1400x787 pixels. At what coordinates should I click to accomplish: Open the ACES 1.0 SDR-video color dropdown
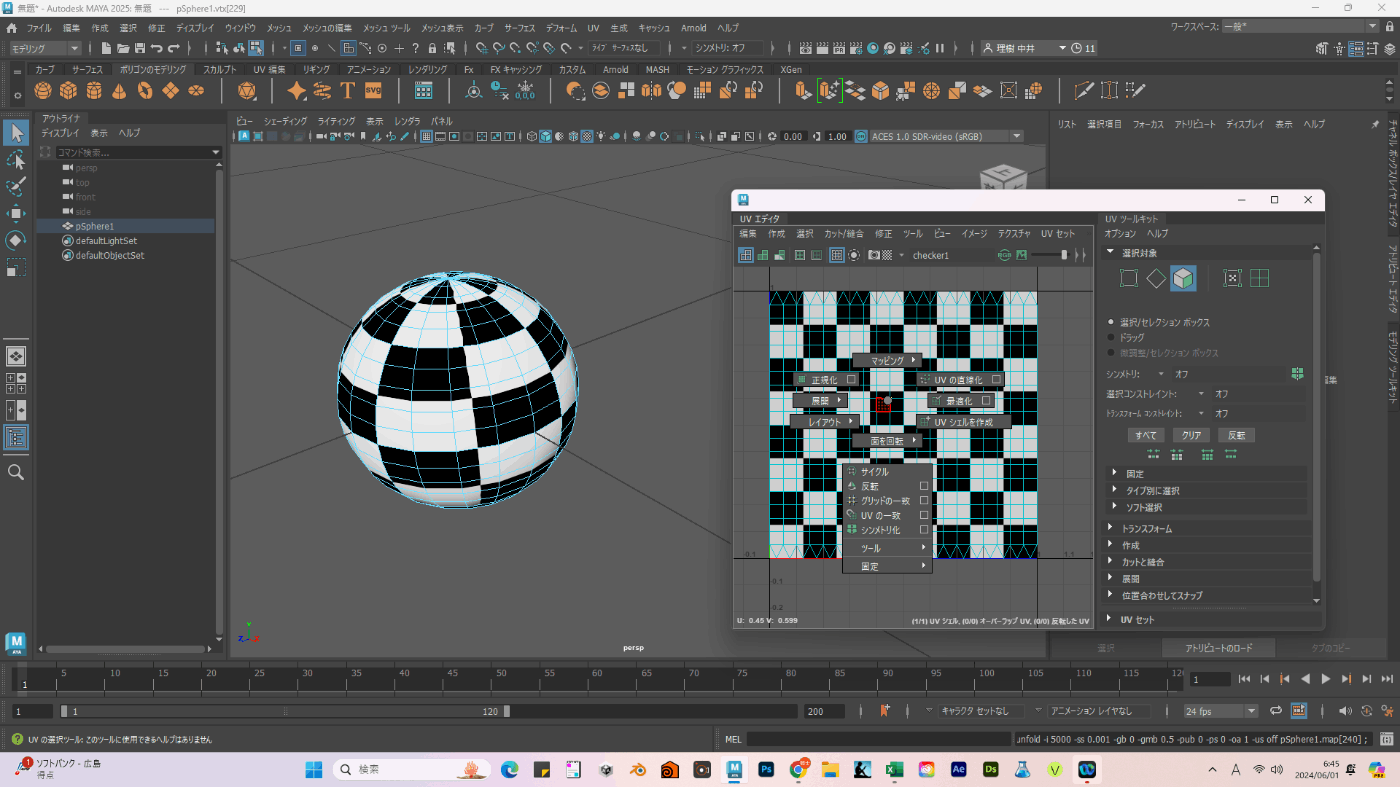946,136
